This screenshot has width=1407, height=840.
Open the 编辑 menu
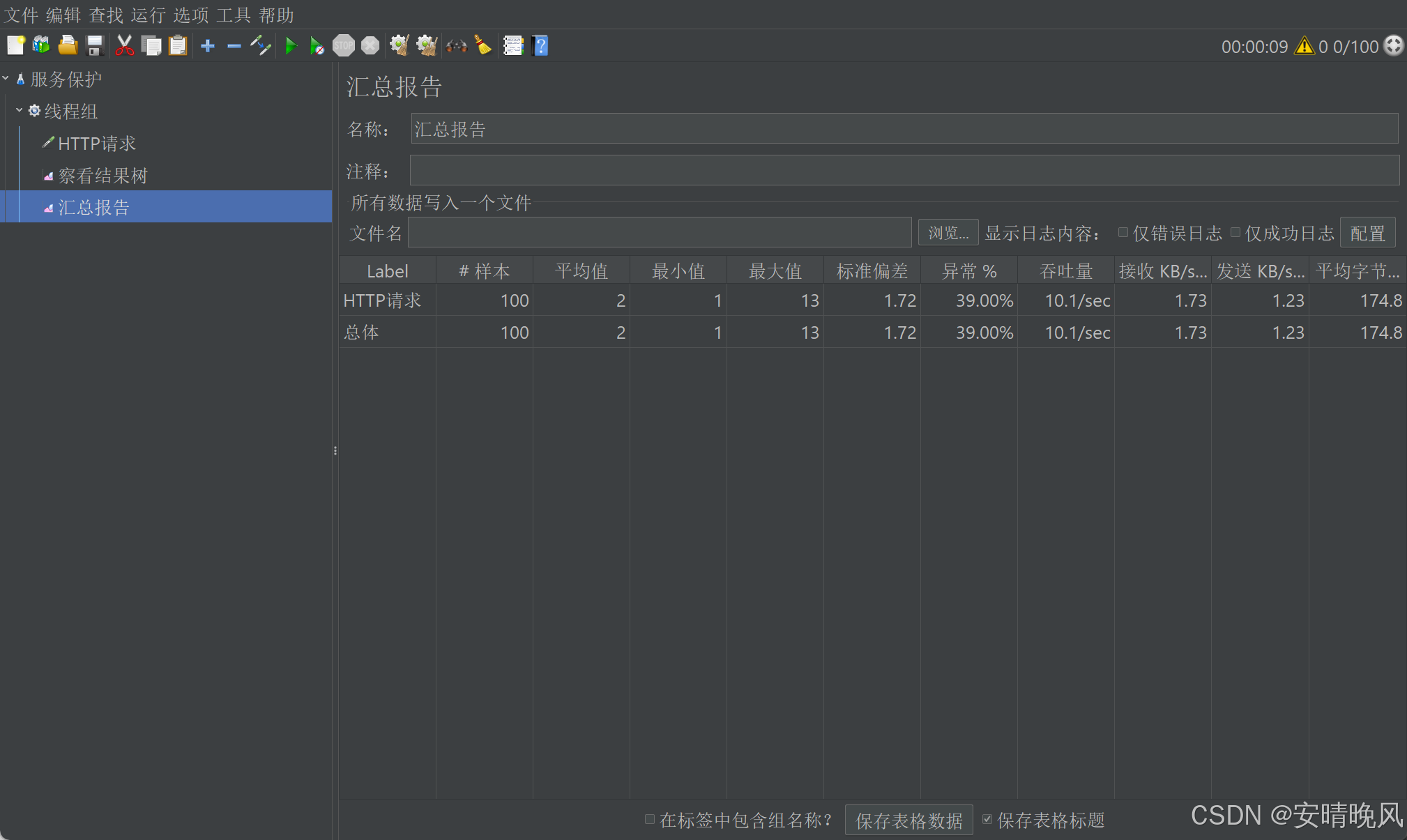pos(63,15)
